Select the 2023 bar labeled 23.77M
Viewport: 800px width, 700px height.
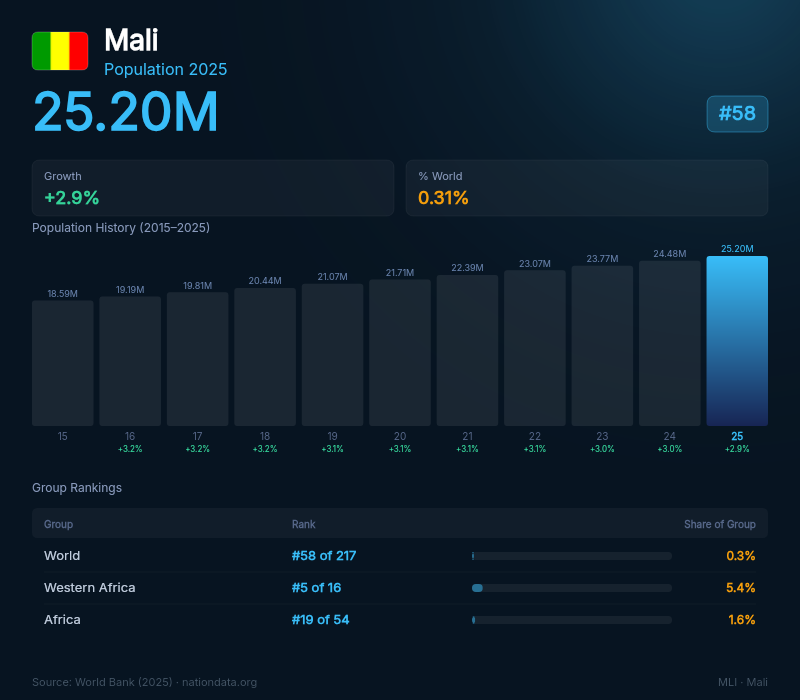602,345
